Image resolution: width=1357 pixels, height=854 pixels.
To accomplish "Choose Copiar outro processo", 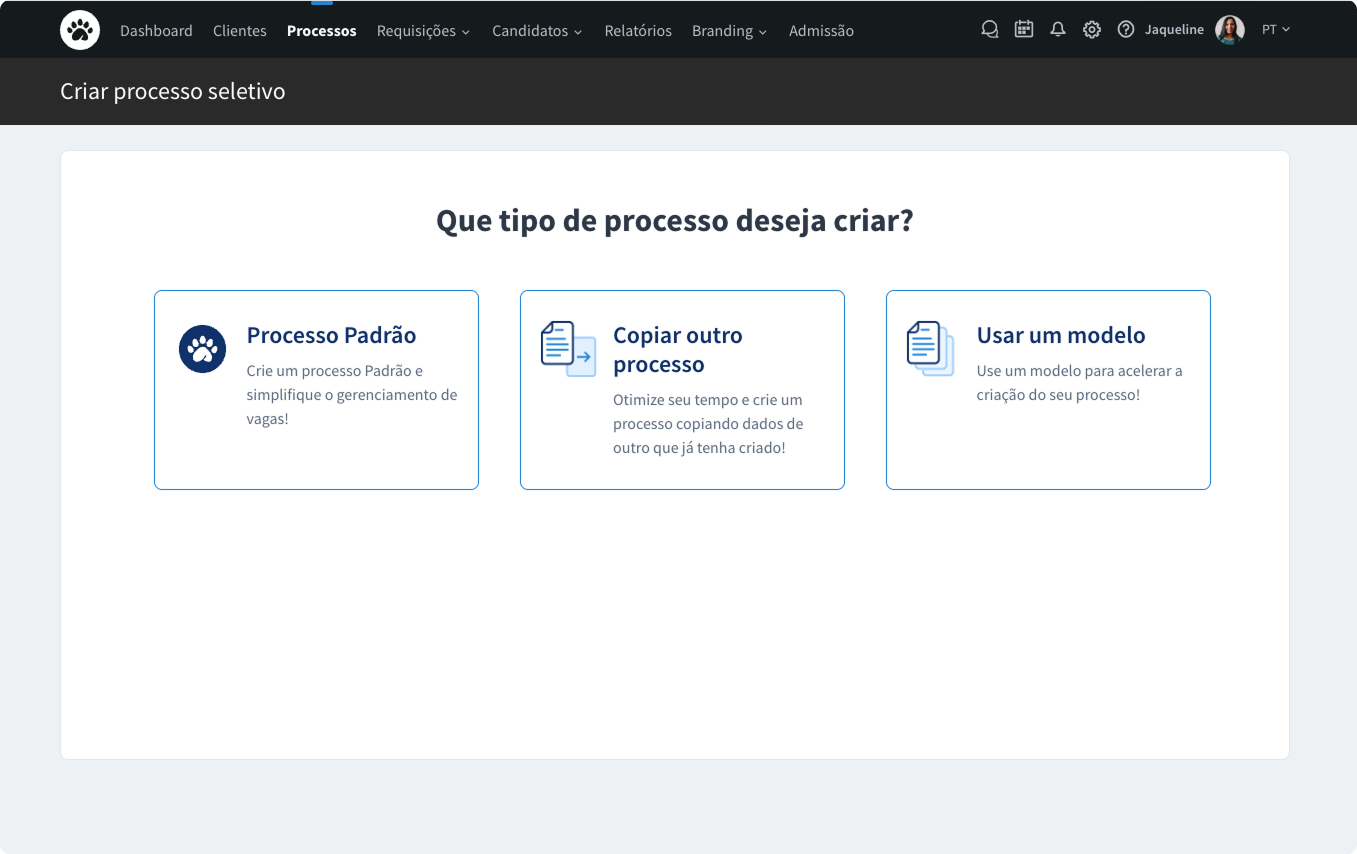I will (682, 389).
